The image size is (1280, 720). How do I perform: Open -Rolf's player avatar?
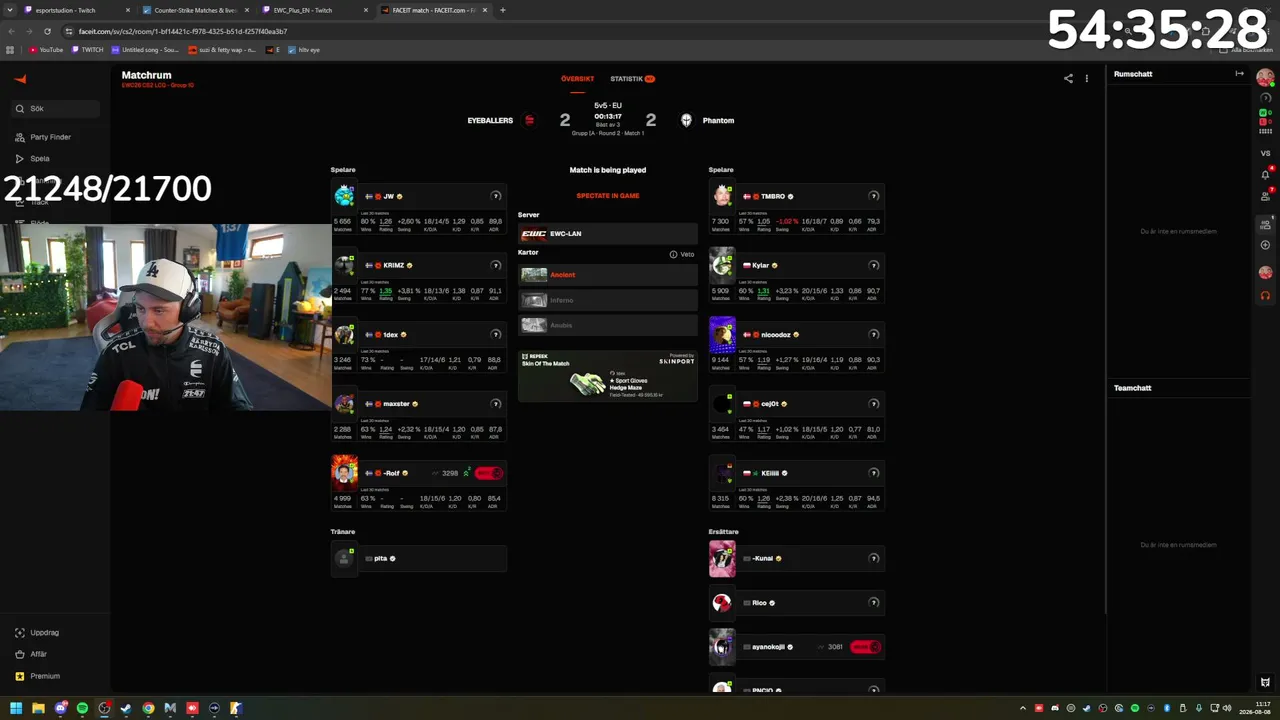[x=344, y=473]
